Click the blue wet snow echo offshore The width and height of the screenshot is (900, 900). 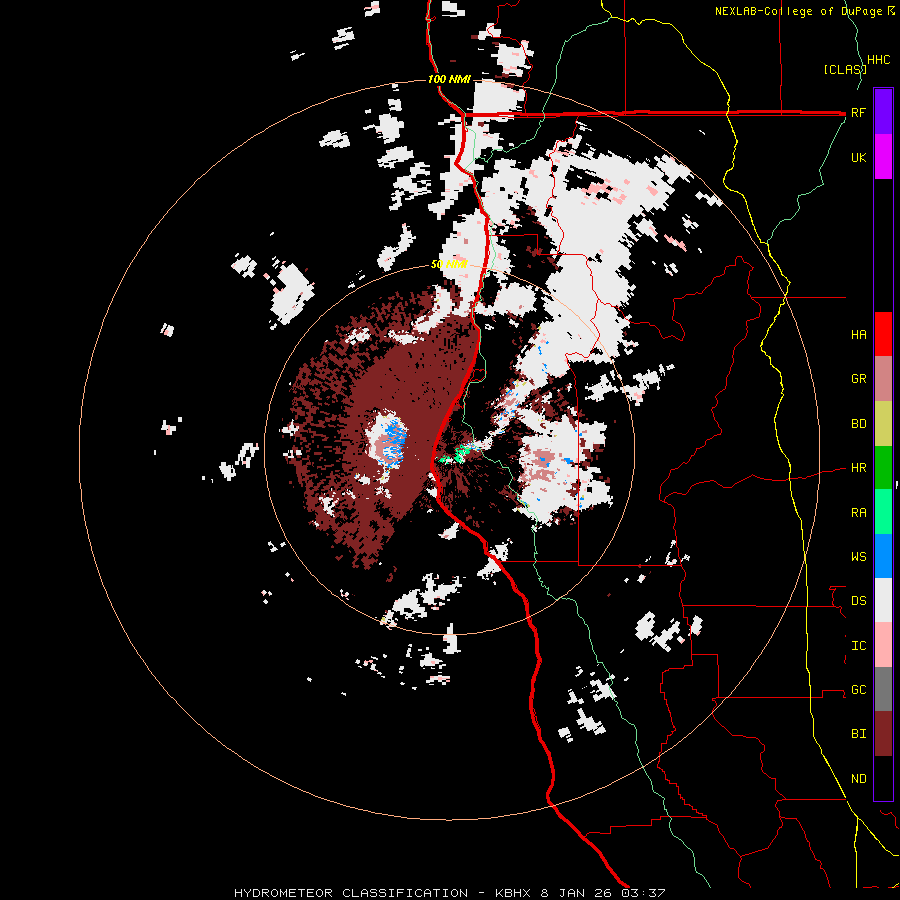pos(395,440)
